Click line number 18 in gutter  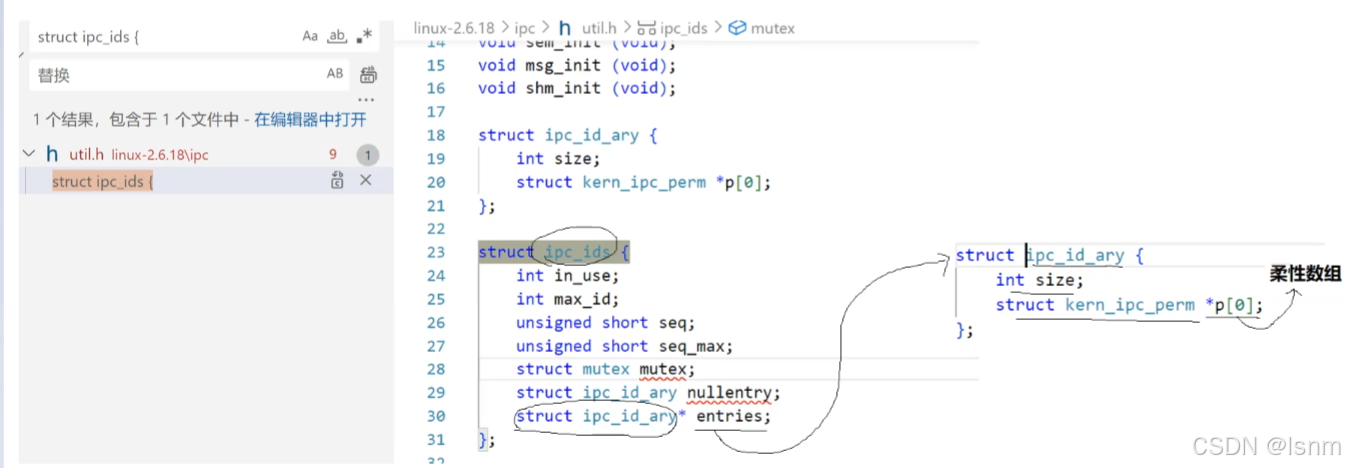click(435, 135)
